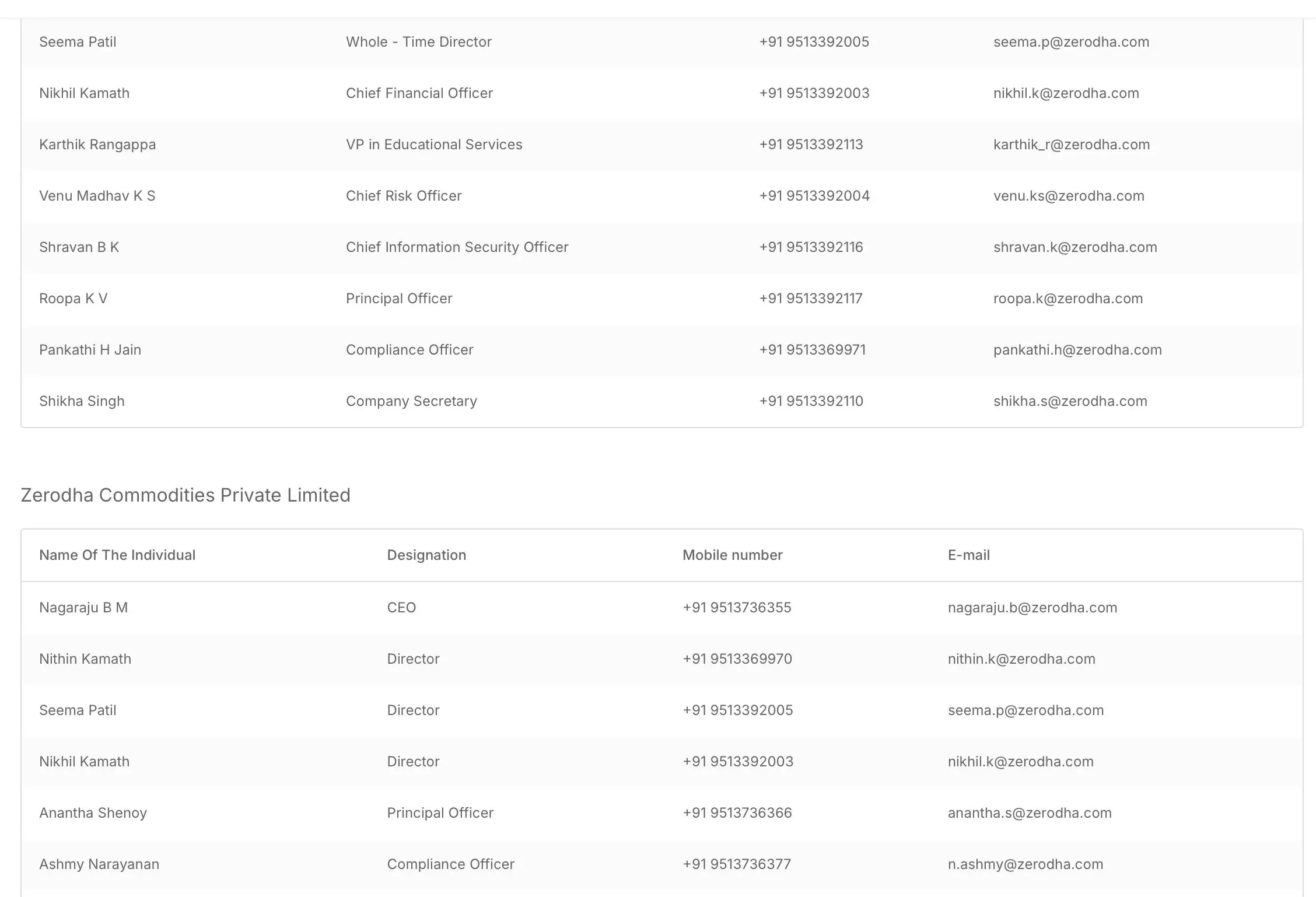This screenshot has width=1316, height=897.
Task: Click 'Principal Officer' in Anantha Shenoy's row
Action: point(440,813)
